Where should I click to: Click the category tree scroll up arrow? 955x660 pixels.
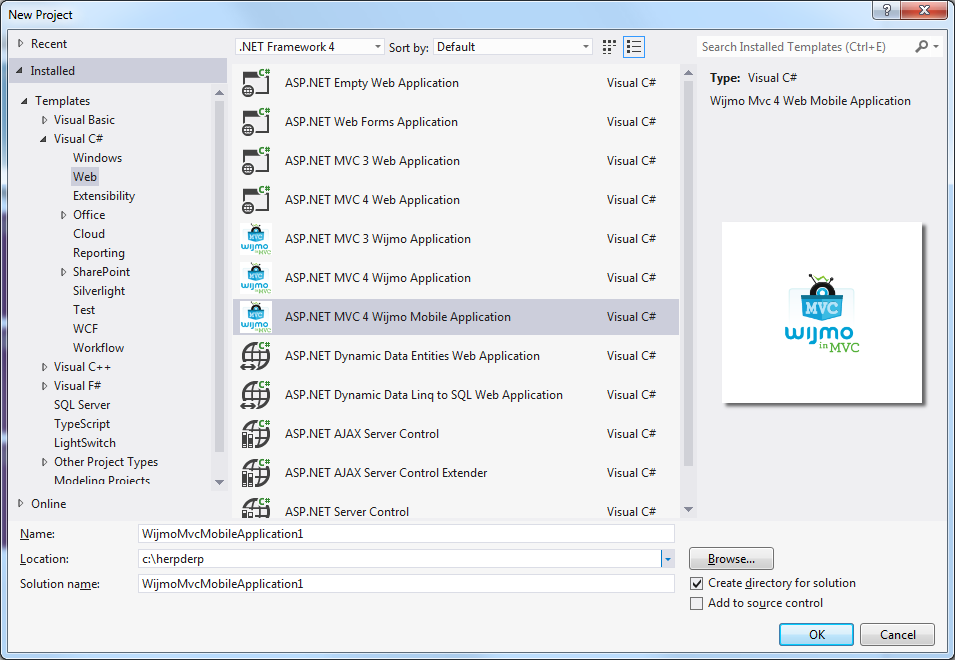click(220, 93)
